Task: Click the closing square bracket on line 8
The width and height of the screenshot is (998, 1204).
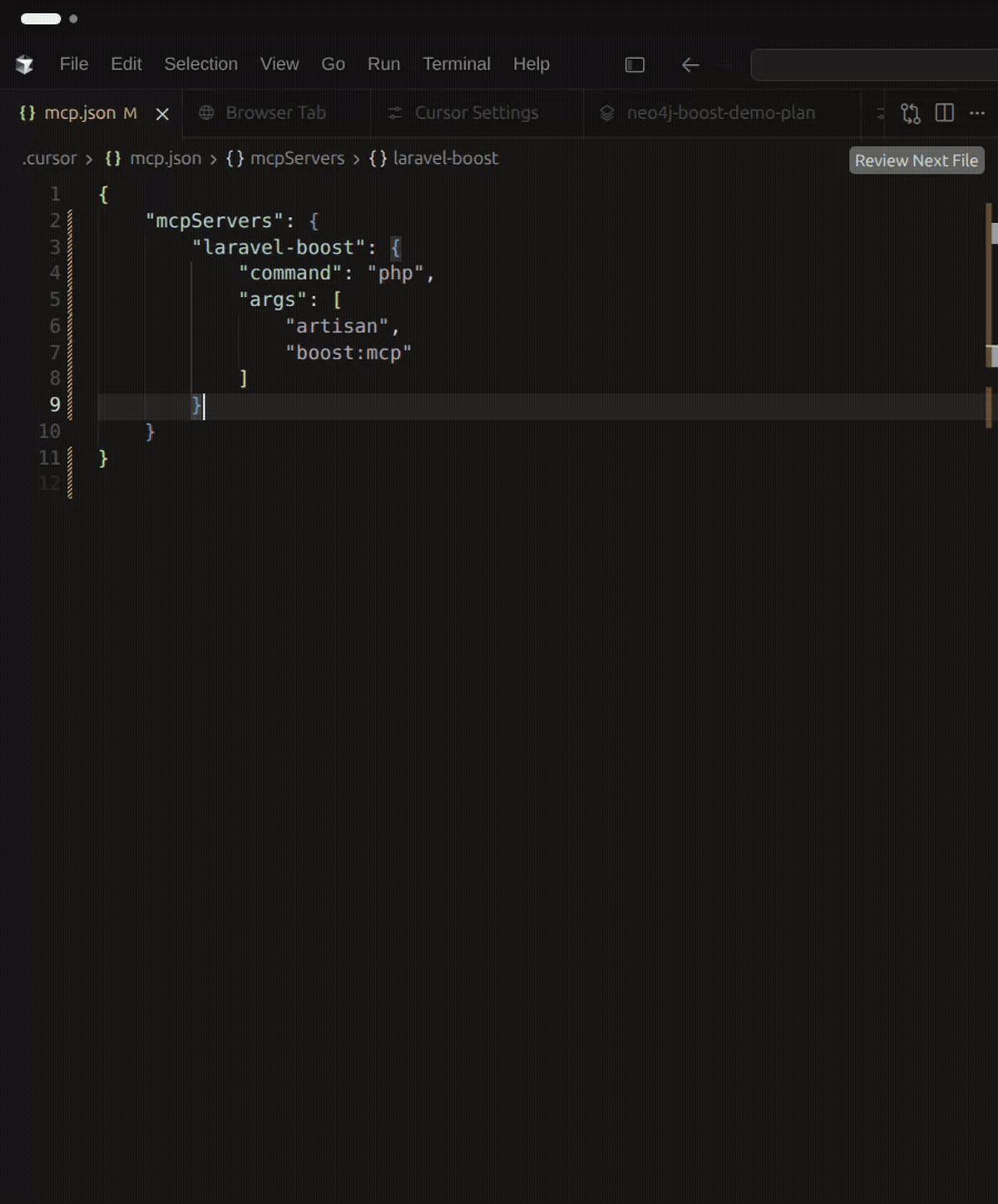Action: coord(244,379)
